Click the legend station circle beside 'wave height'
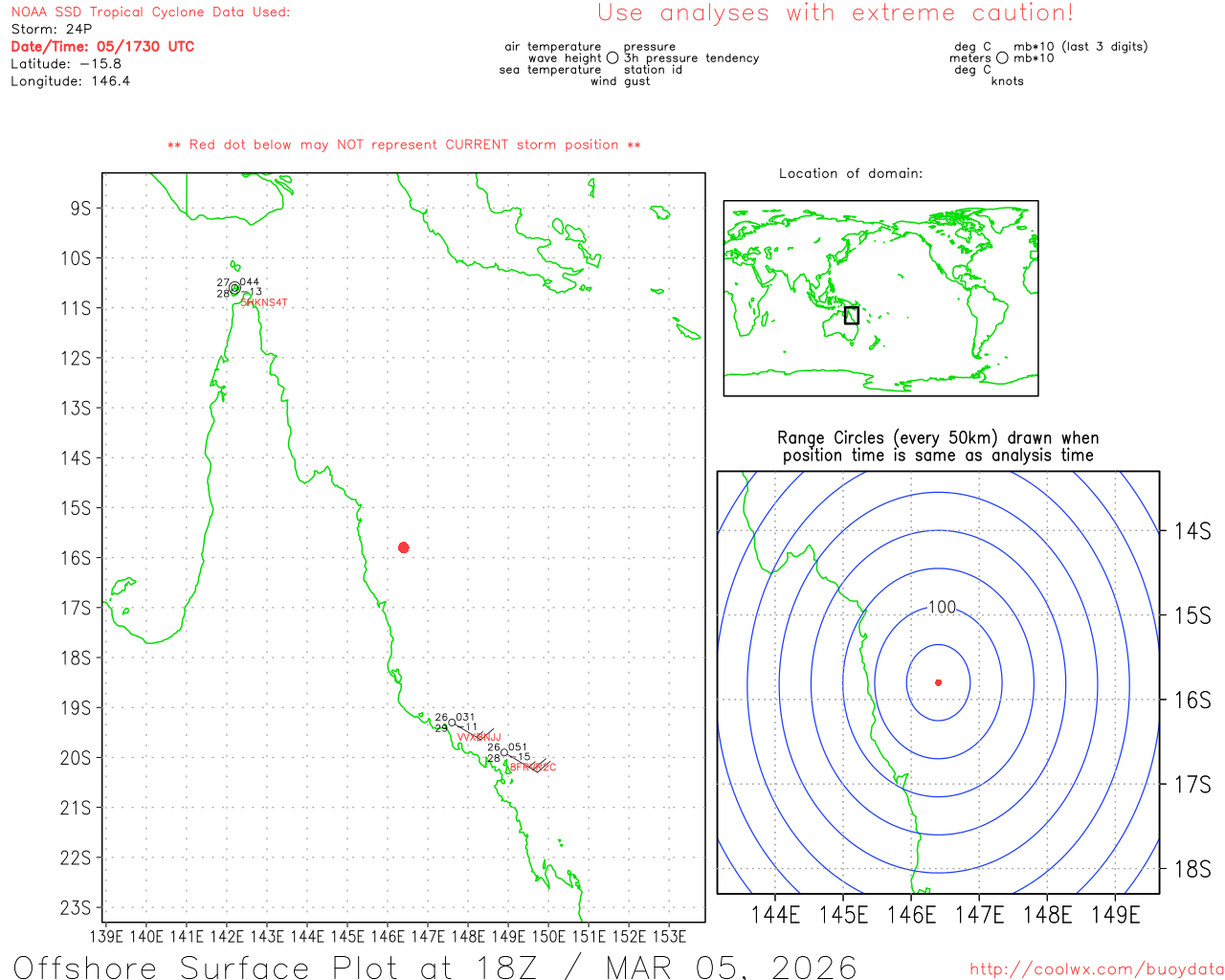 click(x=612, y=58)
